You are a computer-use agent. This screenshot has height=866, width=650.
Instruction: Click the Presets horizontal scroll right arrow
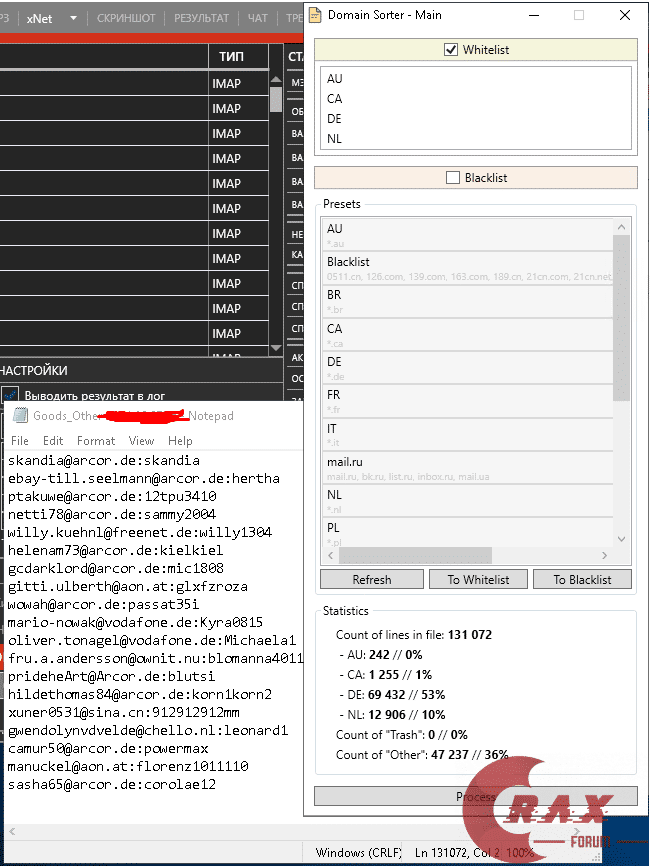[604, 555]
